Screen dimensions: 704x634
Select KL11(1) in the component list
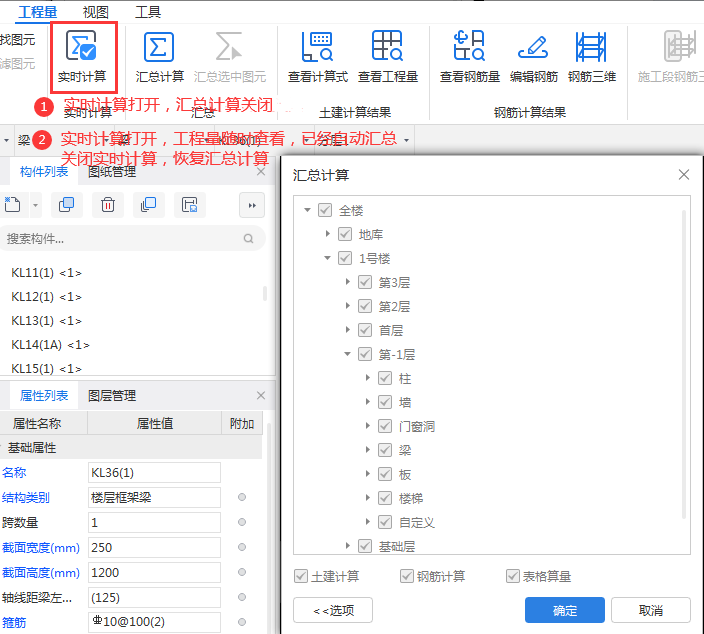[x=46, y=273]
